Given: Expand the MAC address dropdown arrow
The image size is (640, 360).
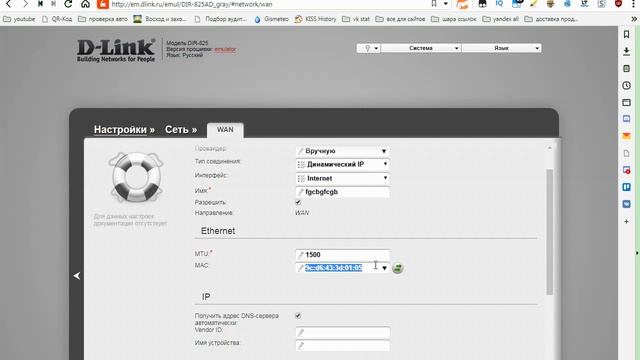Looking at the screenshot, I should click(x=384, y=268).
